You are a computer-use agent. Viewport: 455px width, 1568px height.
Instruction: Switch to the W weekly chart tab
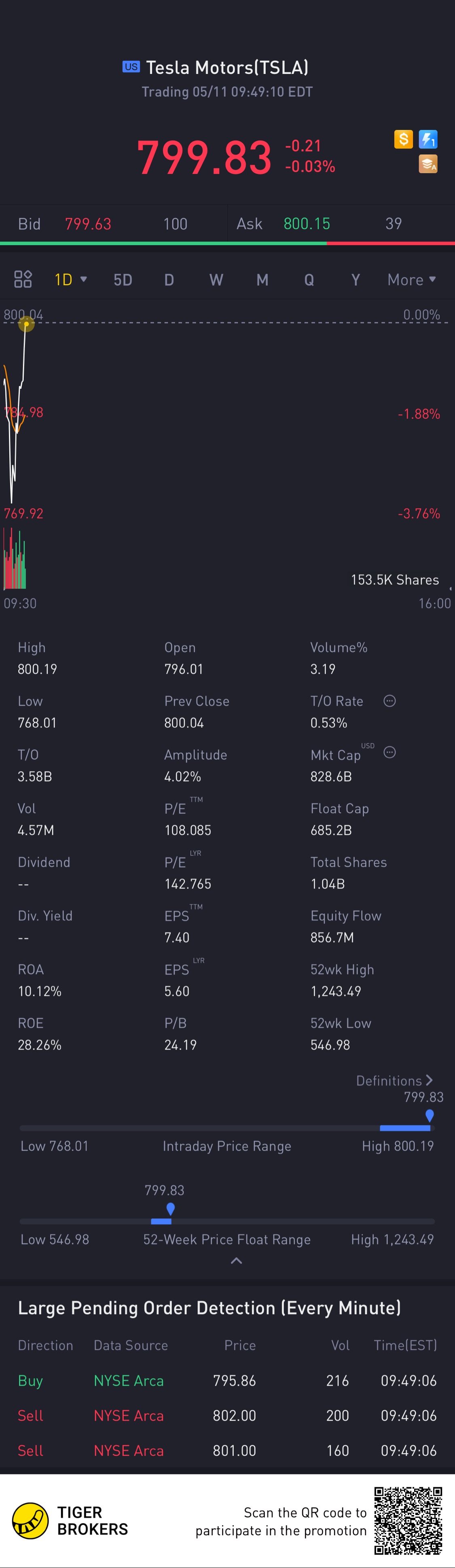point(216,280)
